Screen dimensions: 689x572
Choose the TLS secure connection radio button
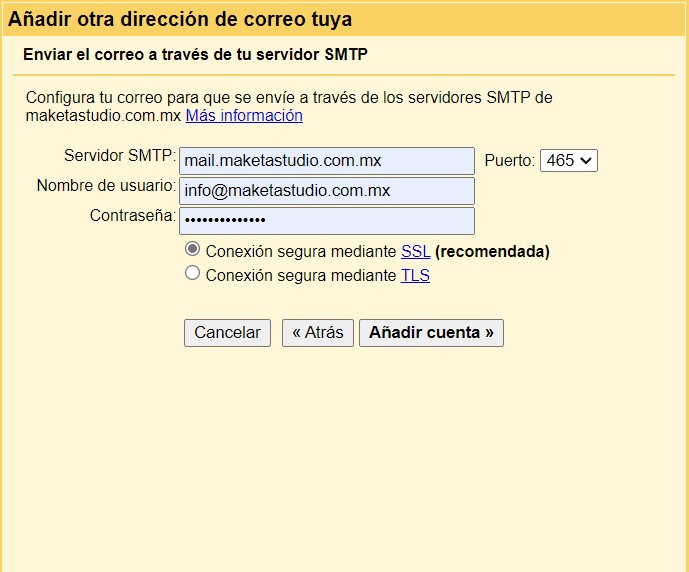pyautogui.click(x=193, y=274)
